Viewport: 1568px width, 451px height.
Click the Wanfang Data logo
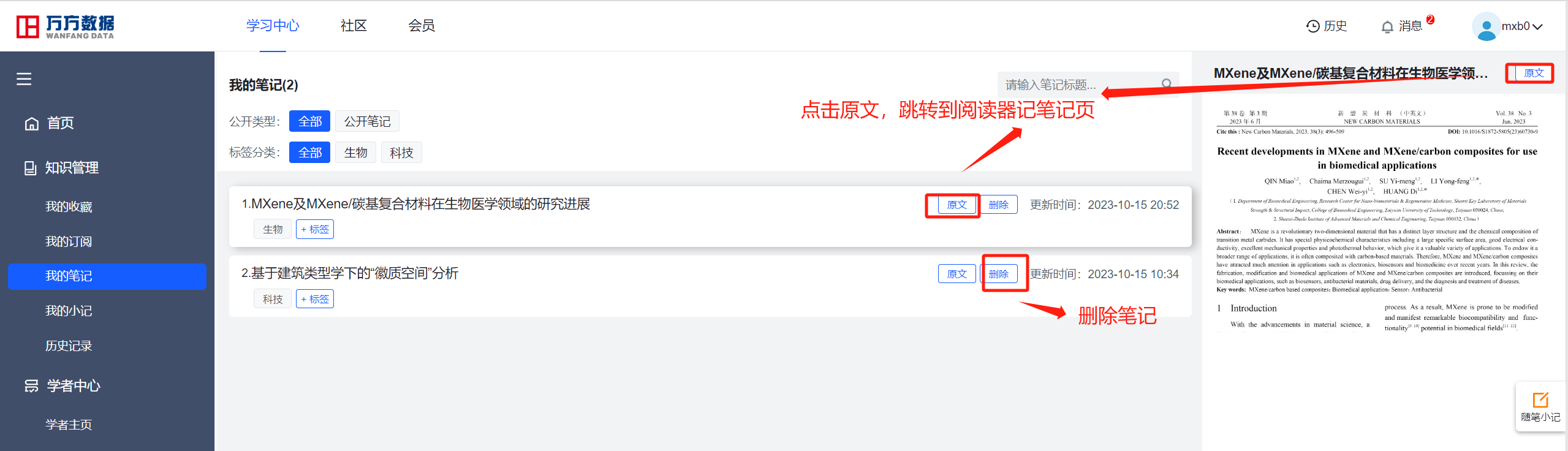65,26
